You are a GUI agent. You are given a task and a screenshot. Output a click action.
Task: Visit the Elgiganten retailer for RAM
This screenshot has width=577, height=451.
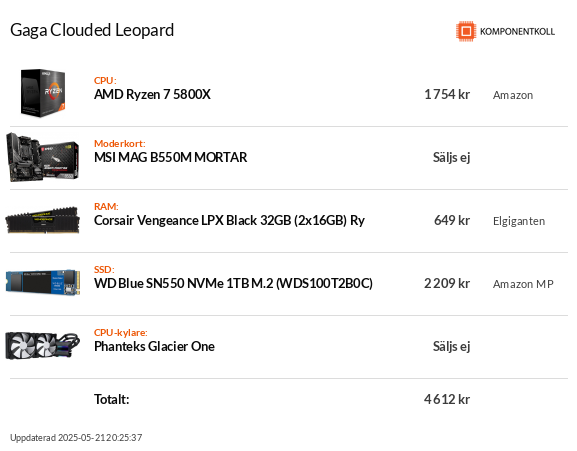519,221
